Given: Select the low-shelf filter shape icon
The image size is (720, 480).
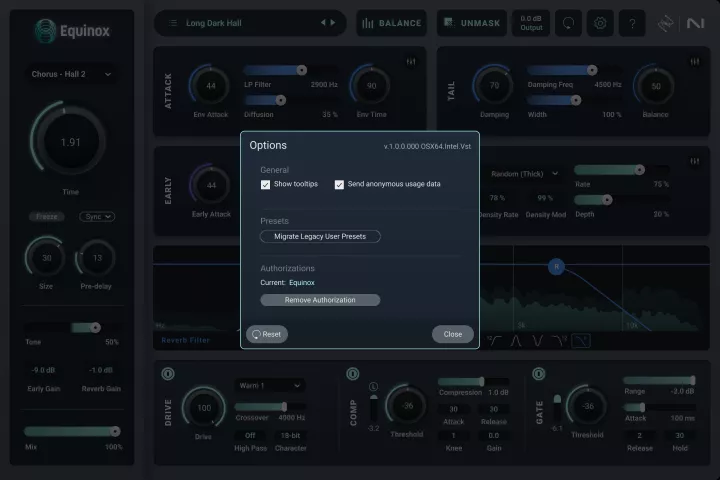Looking at the screenshot, I should (495, 341).
